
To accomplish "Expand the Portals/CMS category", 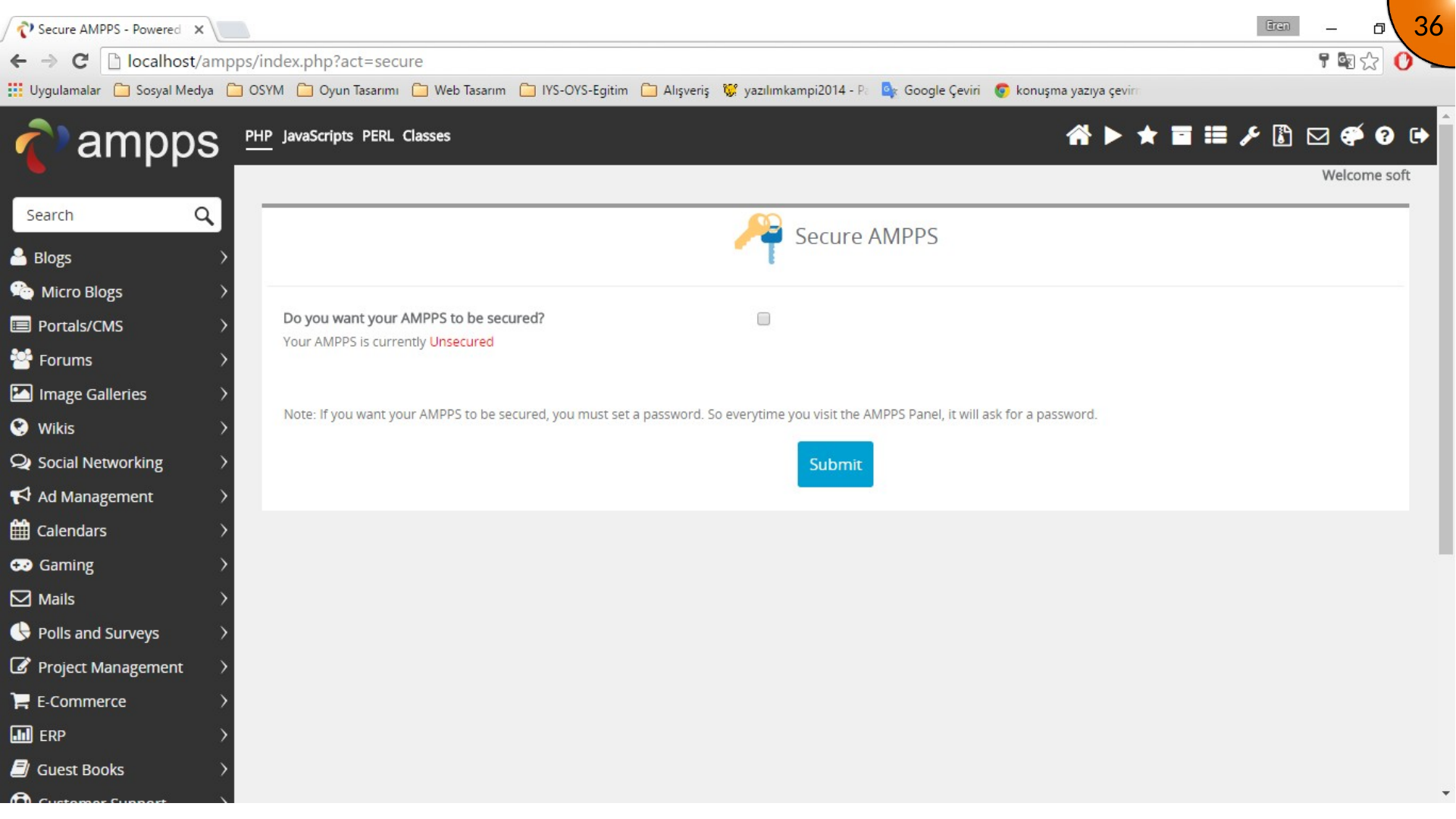I will pos(117,326).
